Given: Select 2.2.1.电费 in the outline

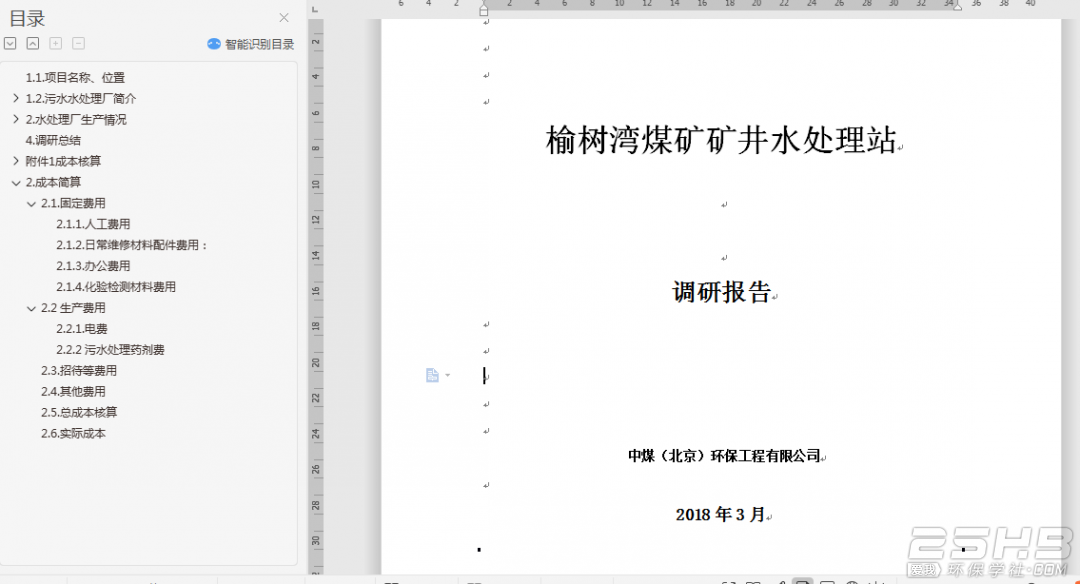Looking at the screenshot, I should 82,328.
